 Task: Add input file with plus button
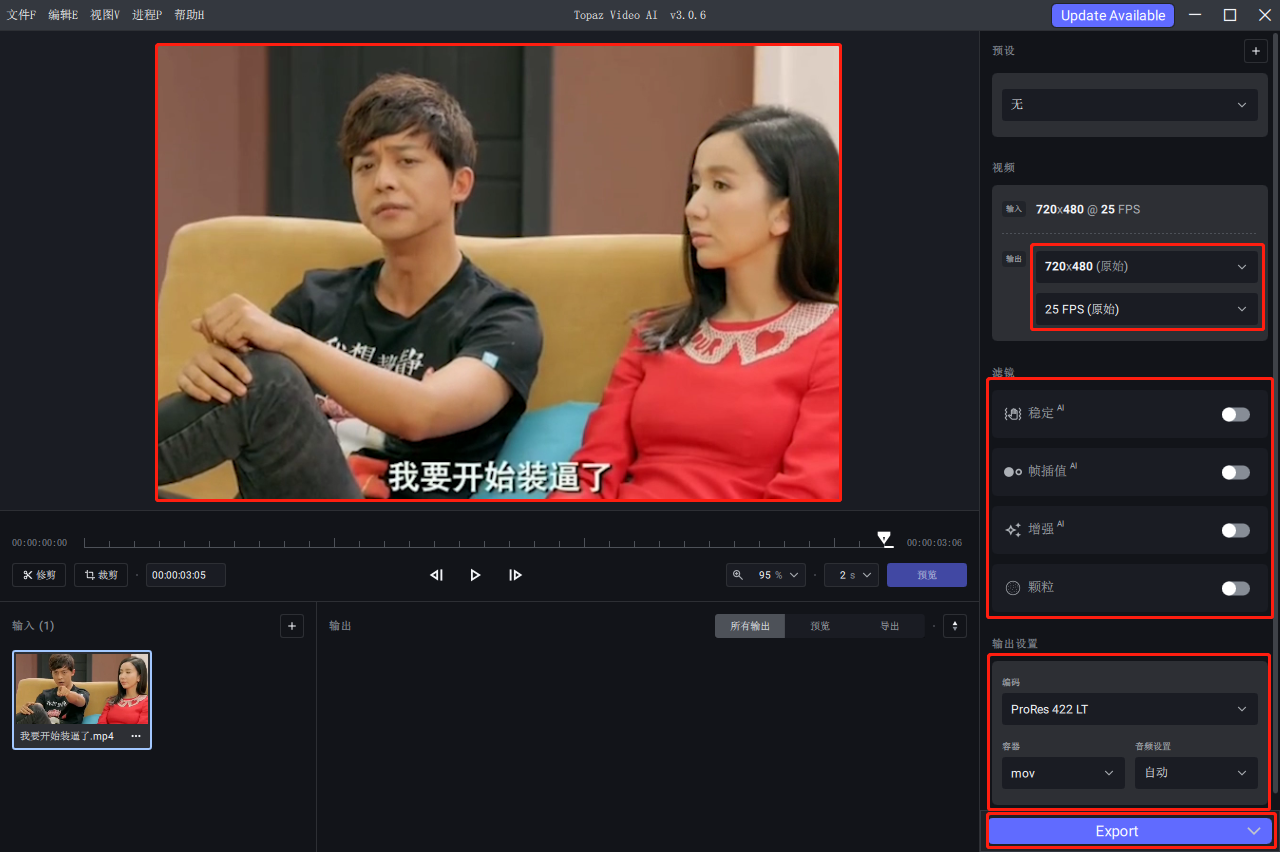(x=292, y=626)
